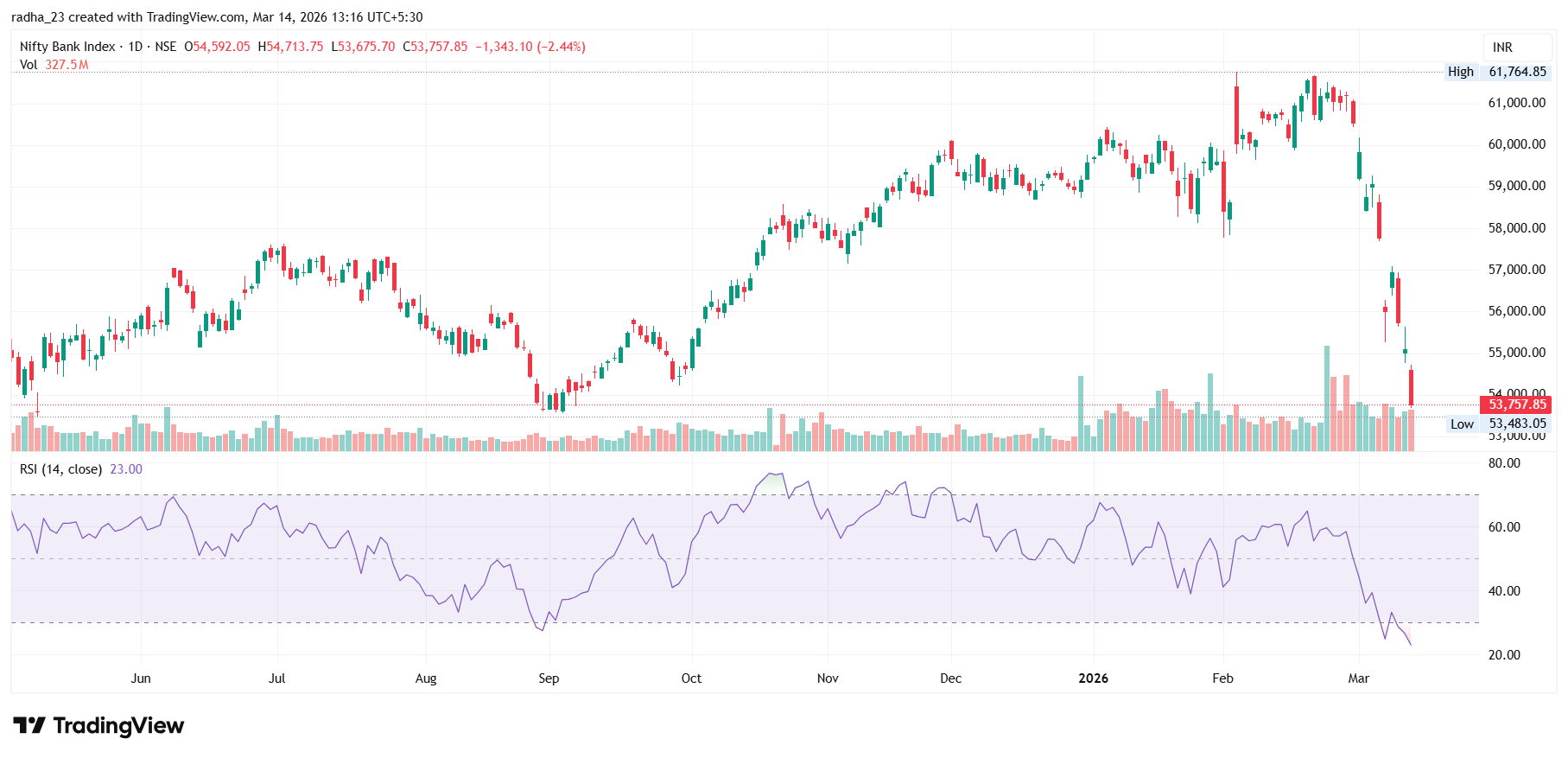This screenshot has width=1568, height=758.
Task: Click the Dec label on time axis
Action: 950,678
